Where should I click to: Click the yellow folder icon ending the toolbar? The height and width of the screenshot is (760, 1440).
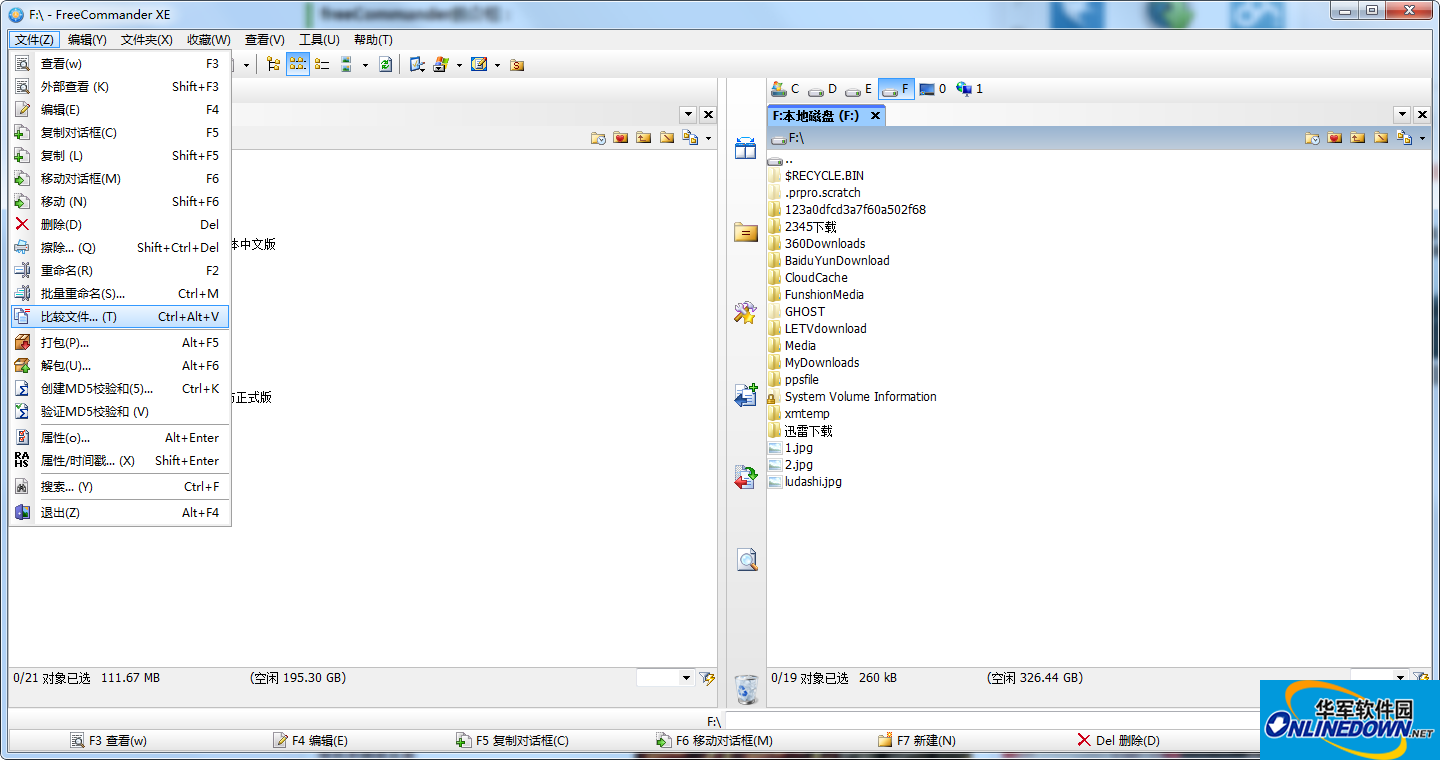[517, 64]
